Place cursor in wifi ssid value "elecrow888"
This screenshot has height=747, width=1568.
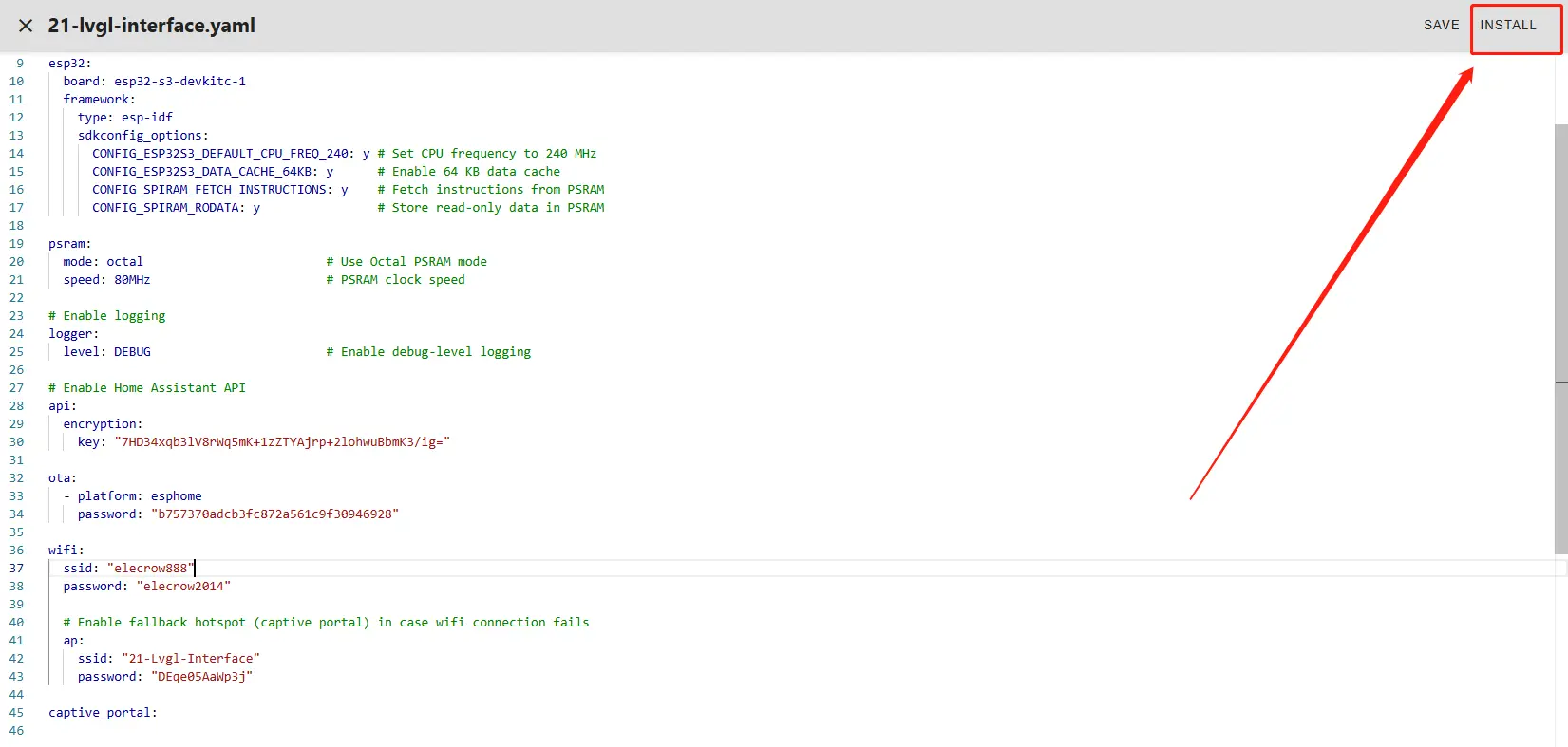pos(150,569)
